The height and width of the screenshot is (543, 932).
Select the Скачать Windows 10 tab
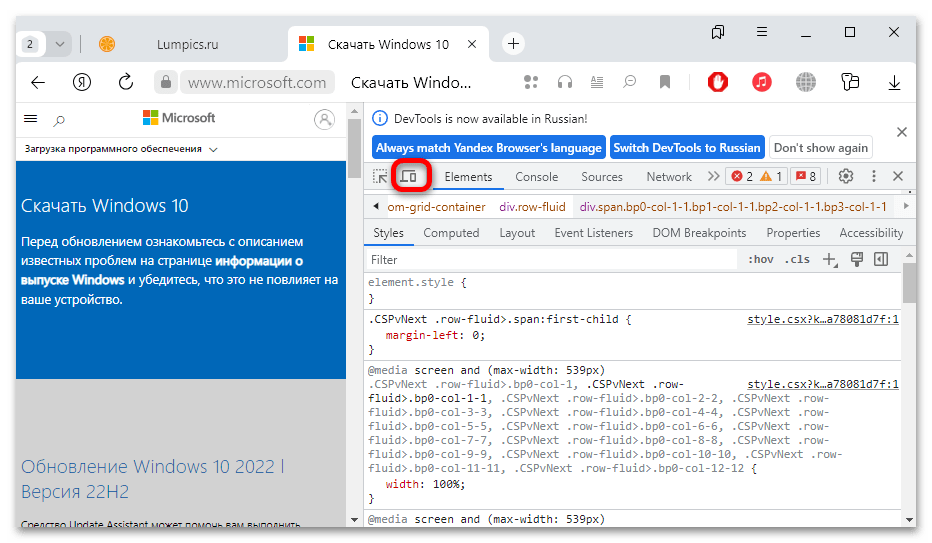click(388, 45)
